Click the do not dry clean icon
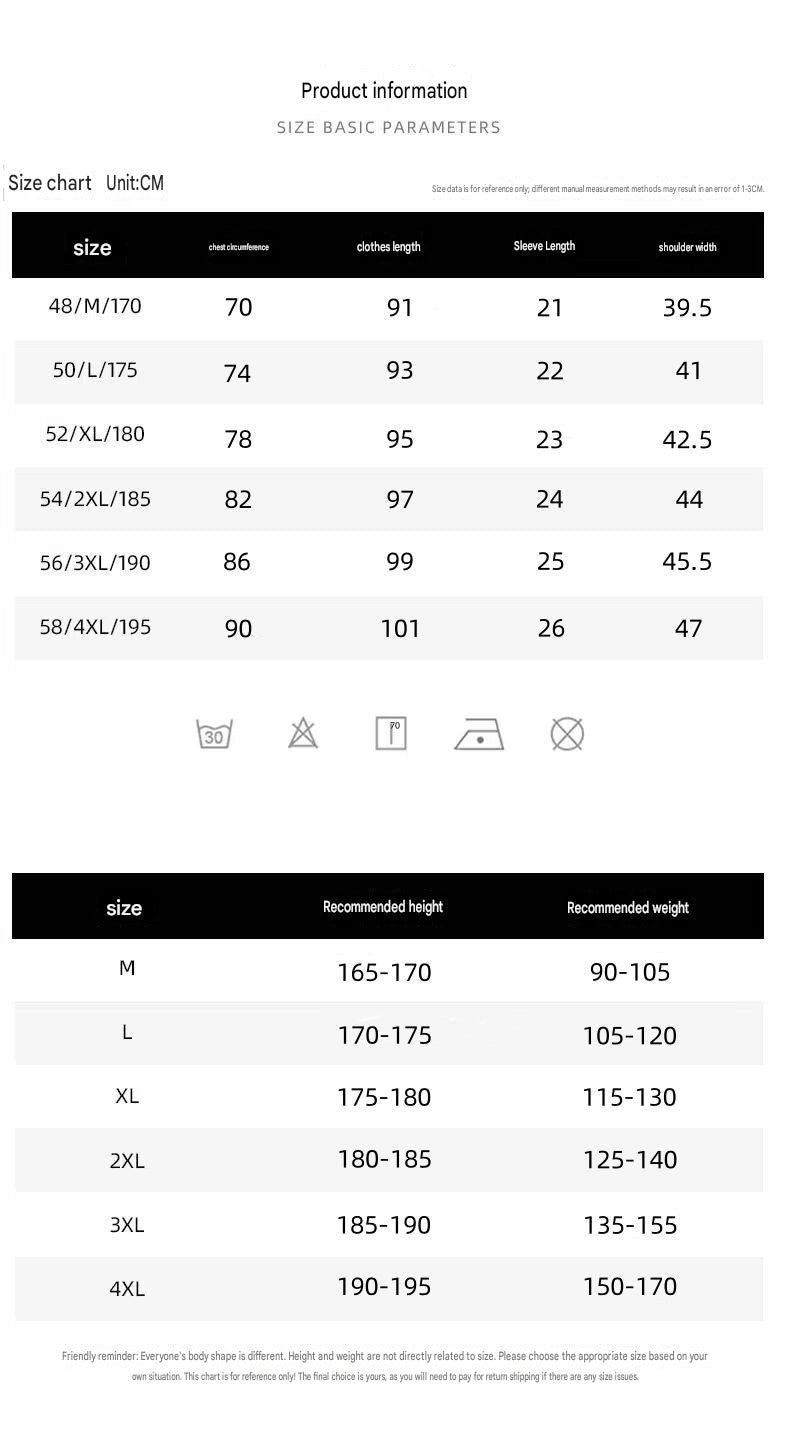 (x=567, y=734)
